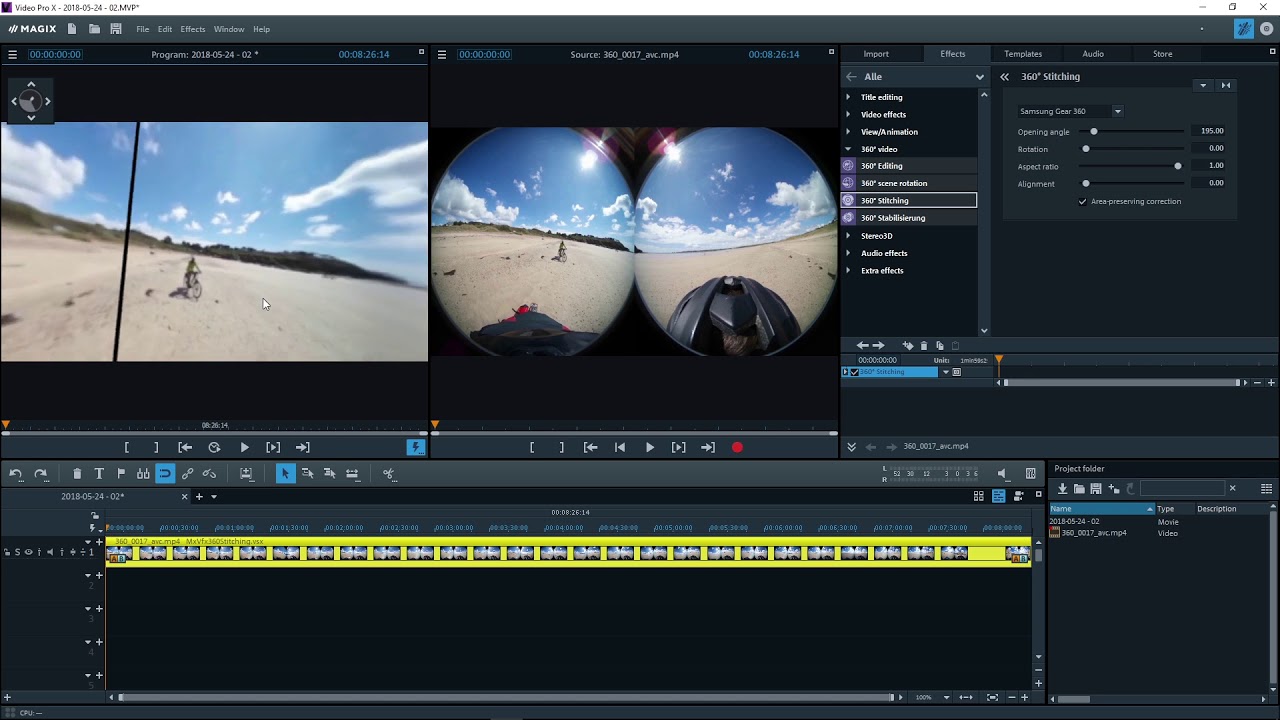The width and height of the screenshot is (1280, 720).
Task: Open the Effects menu
Action: coord(193,29)
